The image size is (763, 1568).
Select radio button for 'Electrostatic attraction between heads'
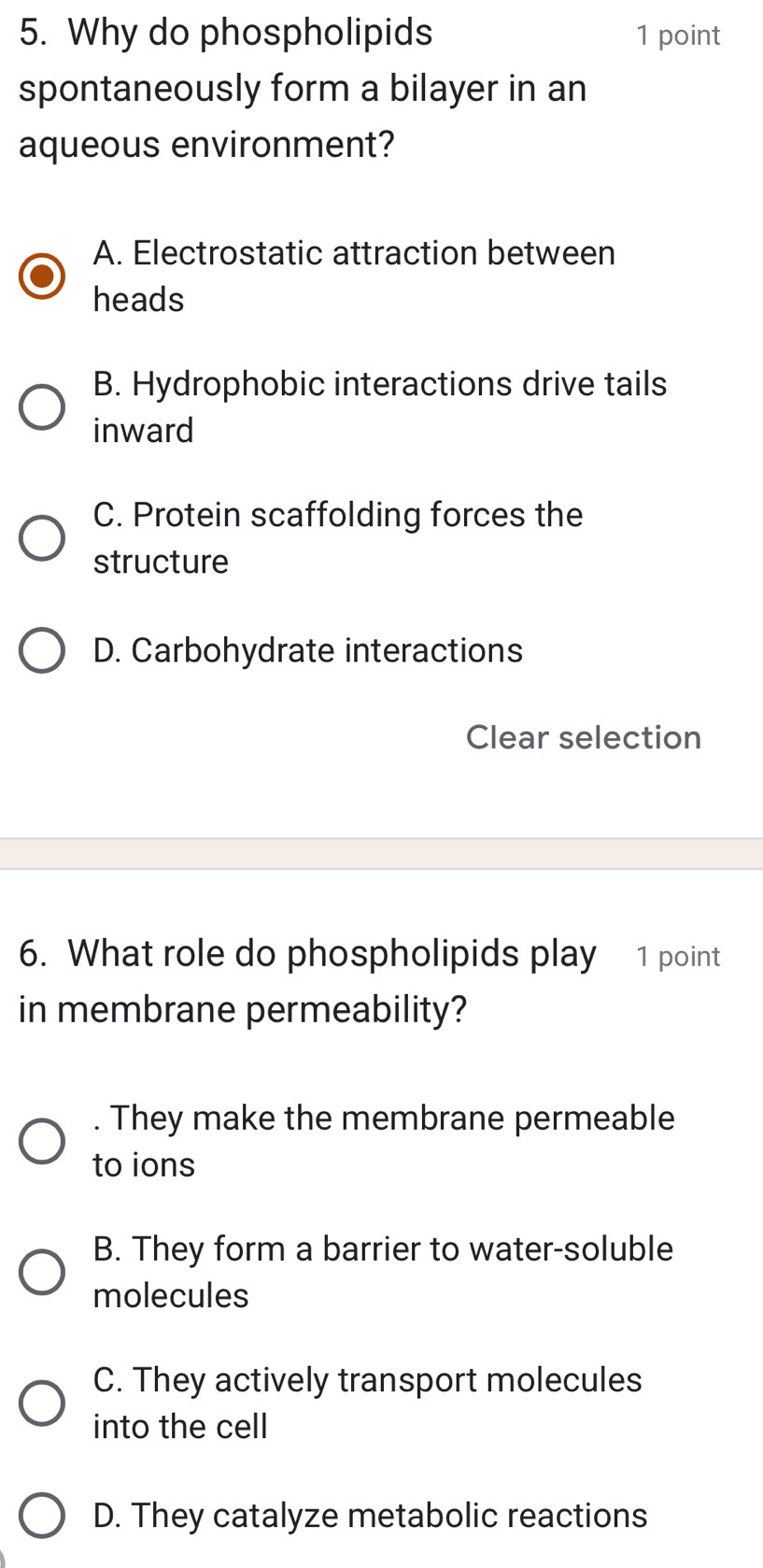(x=43, y=277)
